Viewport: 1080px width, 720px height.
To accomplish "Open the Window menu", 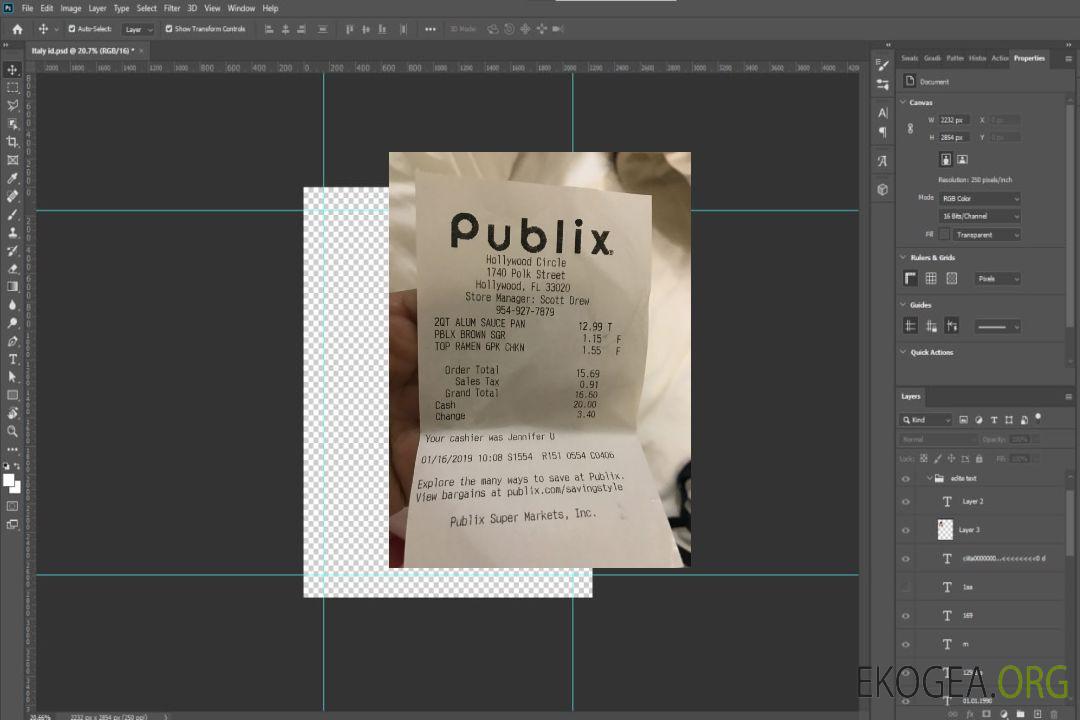I will (x=241, y=8).
